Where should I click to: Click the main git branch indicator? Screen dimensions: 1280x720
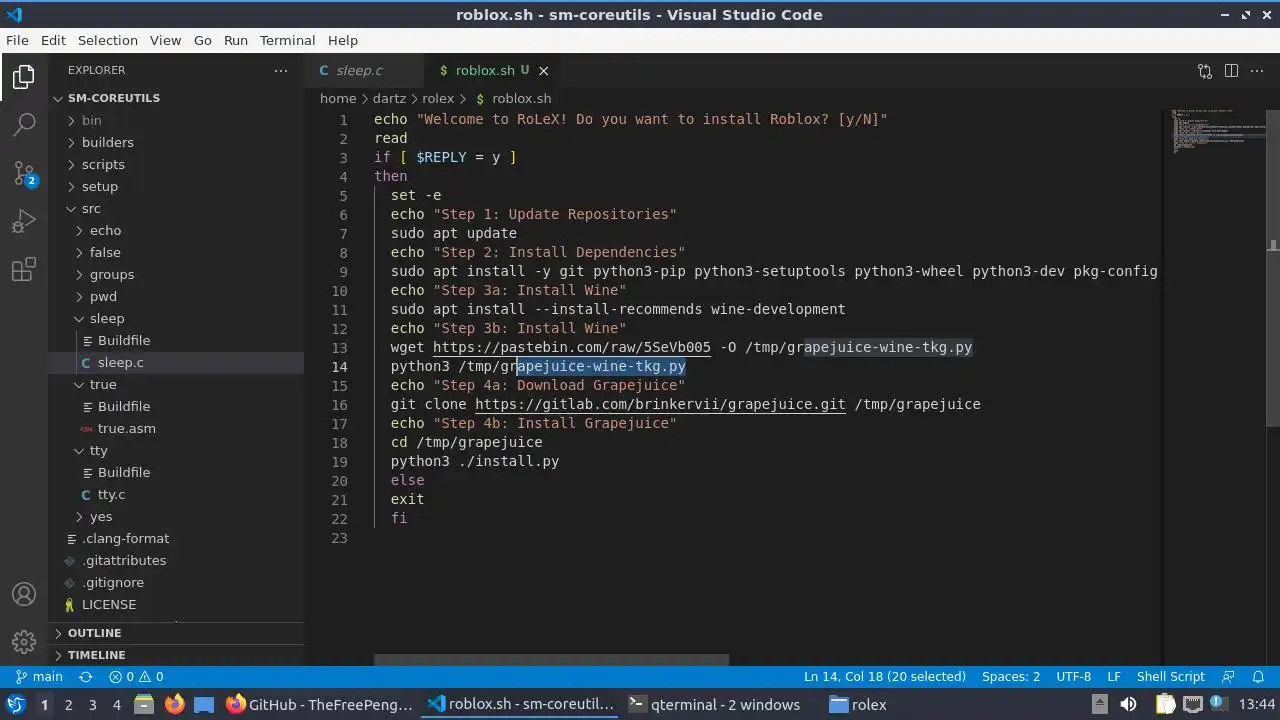click(40, 676)
